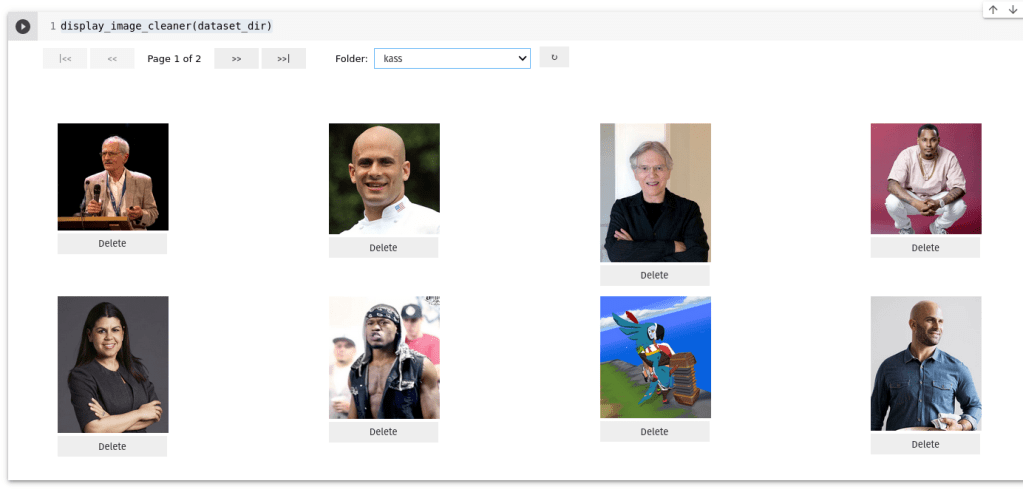Delete the bandana-wearing man in vest image
Viewport: 1023px width, 495px height.
[x=383, y=432]
